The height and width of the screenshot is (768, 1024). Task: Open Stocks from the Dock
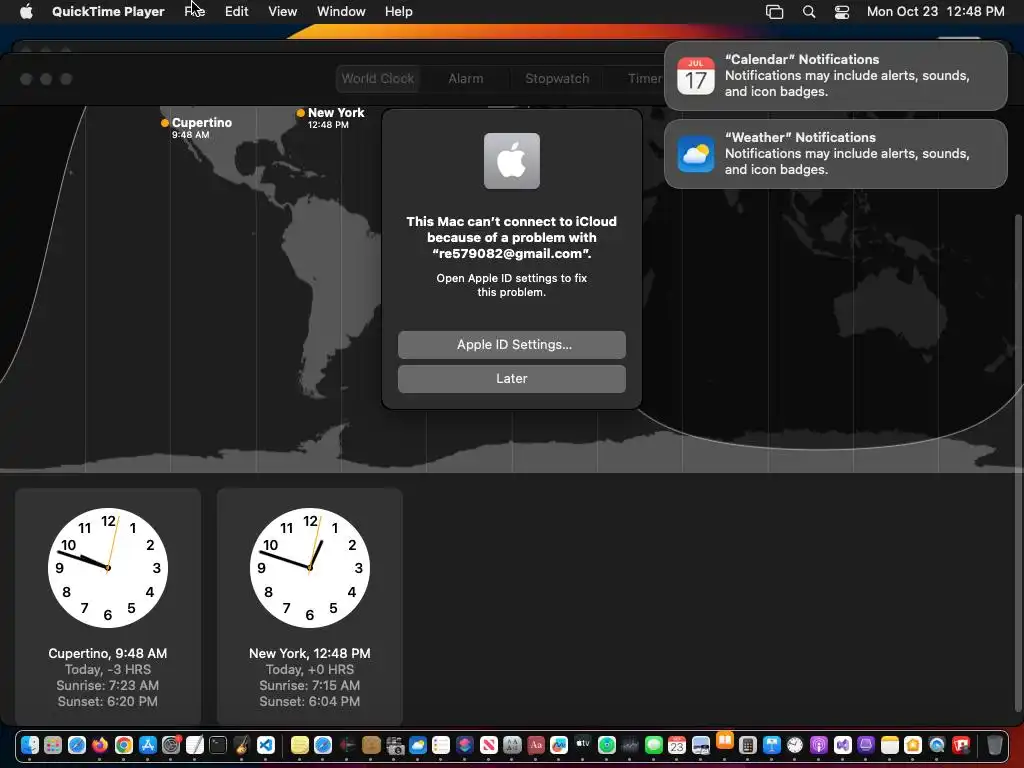point(630,744)
